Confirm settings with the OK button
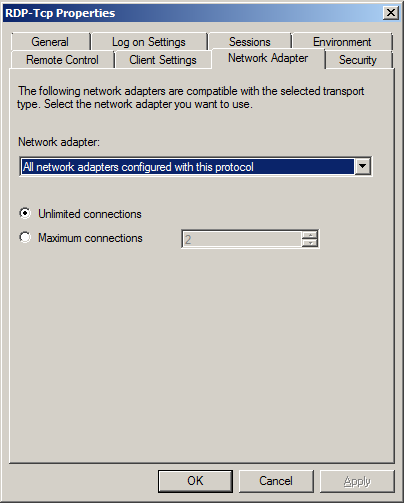This screenshot has width=404, height=503. click(x=195, y=481)
